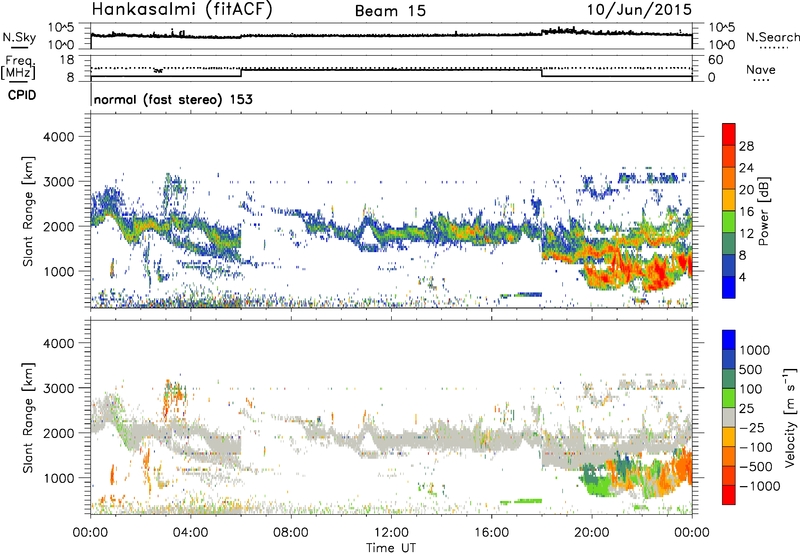
Task: Click the Nave legend label
Action: tap(761, 69)
